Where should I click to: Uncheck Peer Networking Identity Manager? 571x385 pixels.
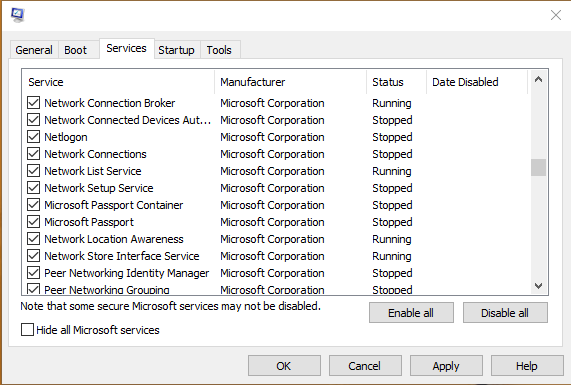[34, 272]
